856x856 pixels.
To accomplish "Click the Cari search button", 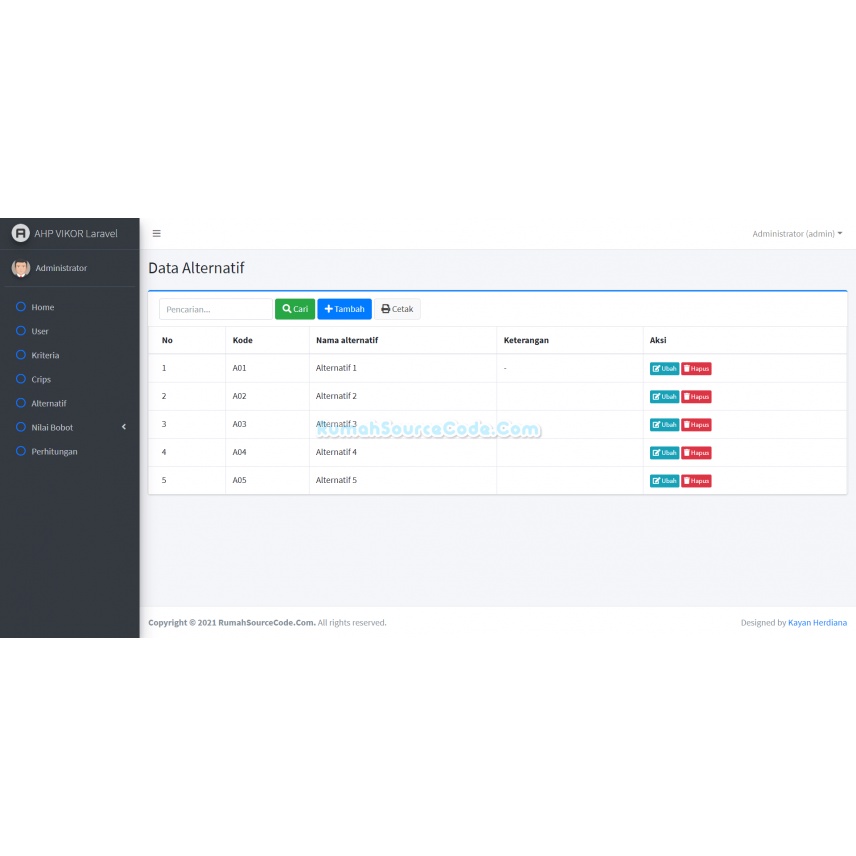I will pyautogui.click(x=295, y=309).
